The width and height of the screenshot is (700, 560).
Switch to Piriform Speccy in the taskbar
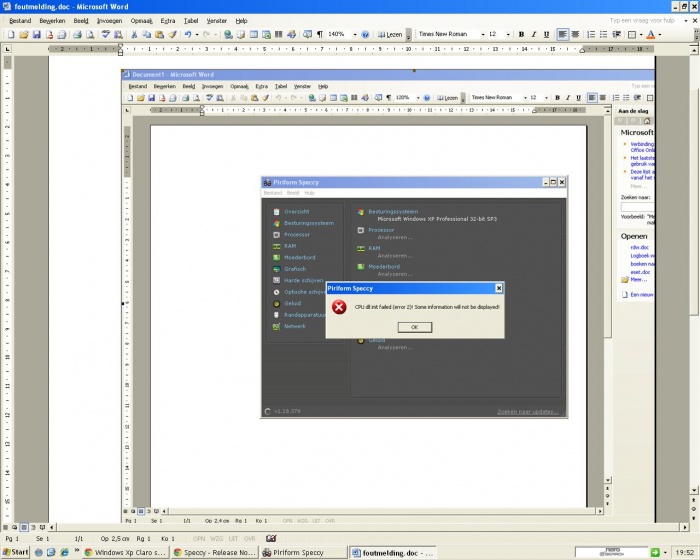(304, 552)
